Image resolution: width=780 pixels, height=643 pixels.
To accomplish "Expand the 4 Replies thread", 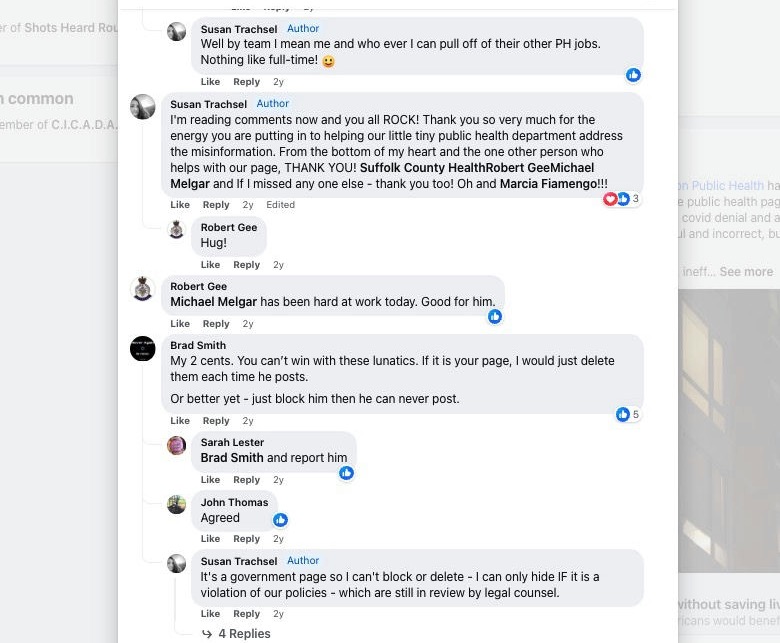I will tap(236, 634).
